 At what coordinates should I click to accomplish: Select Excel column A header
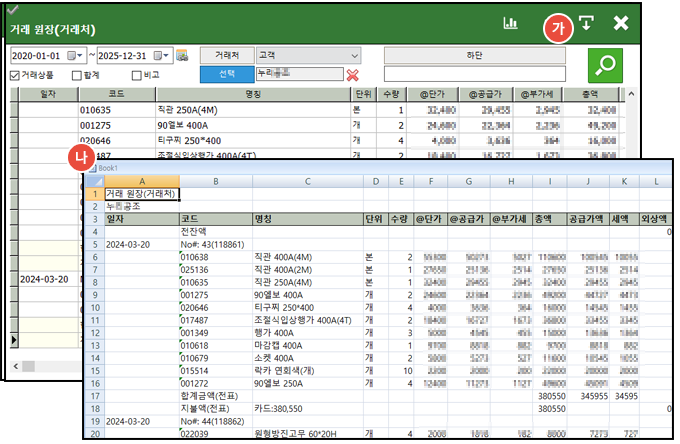tap(142, 182)
